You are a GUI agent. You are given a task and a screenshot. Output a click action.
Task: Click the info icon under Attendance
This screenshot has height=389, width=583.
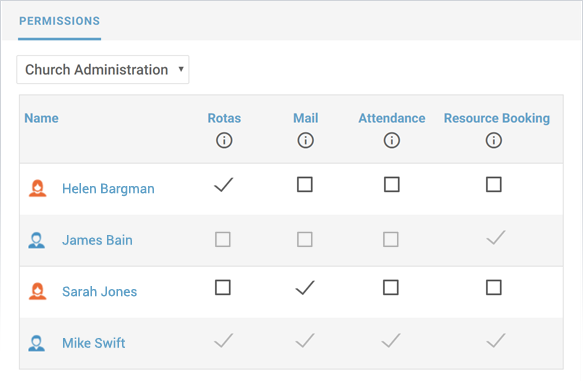coord(392,140)
